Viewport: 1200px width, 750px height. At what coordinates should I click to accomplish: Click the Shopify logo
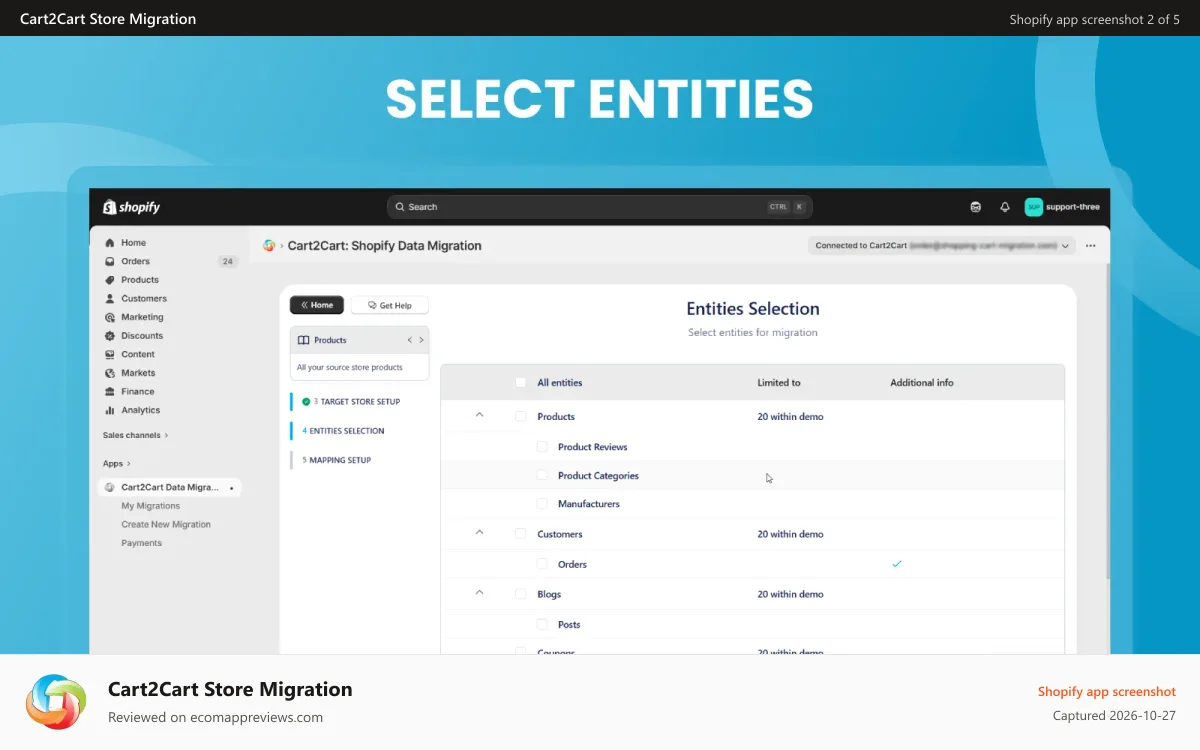click(131, 207)
